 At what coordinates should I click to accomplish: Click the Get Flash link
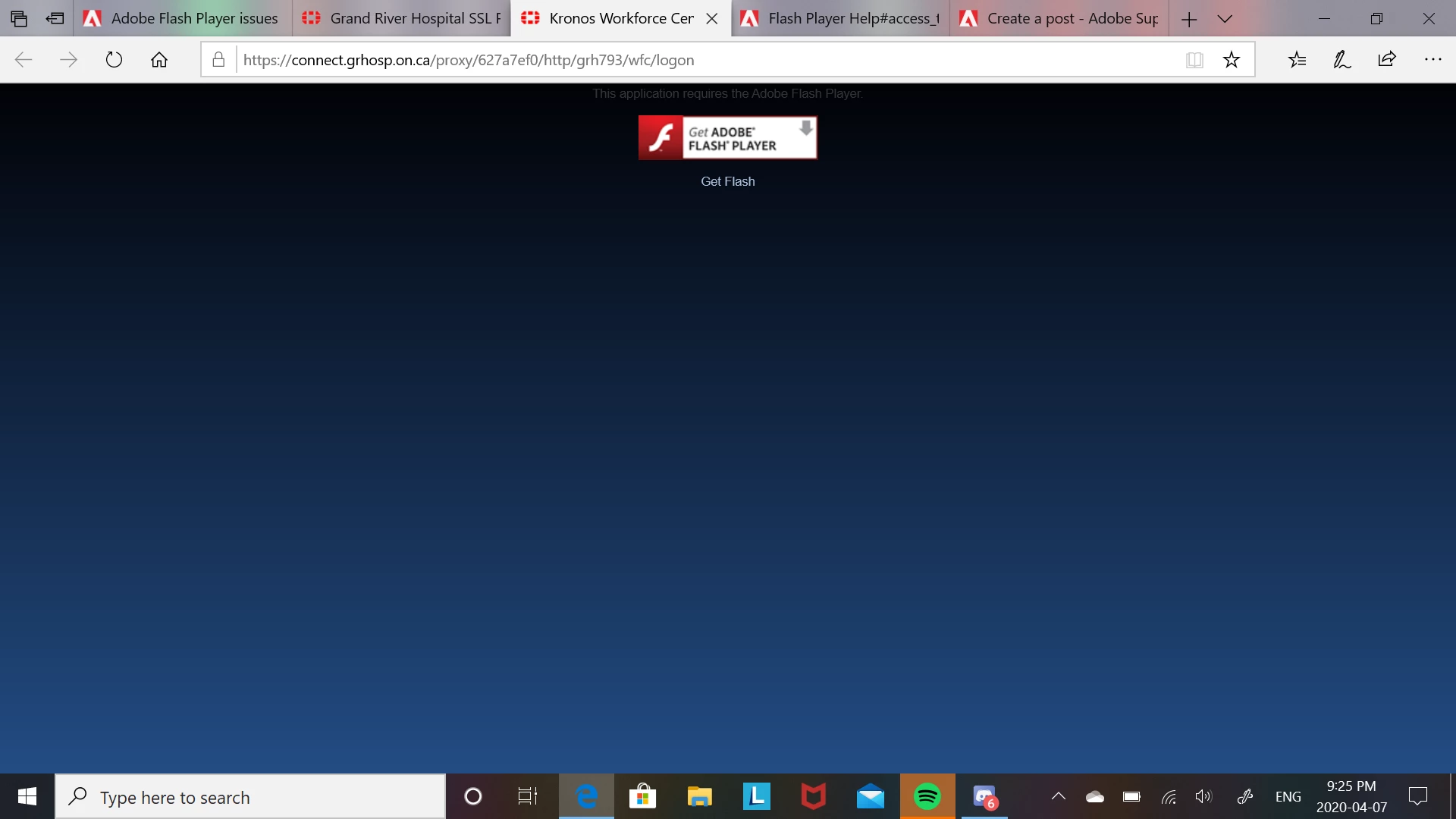click(727, 181)
